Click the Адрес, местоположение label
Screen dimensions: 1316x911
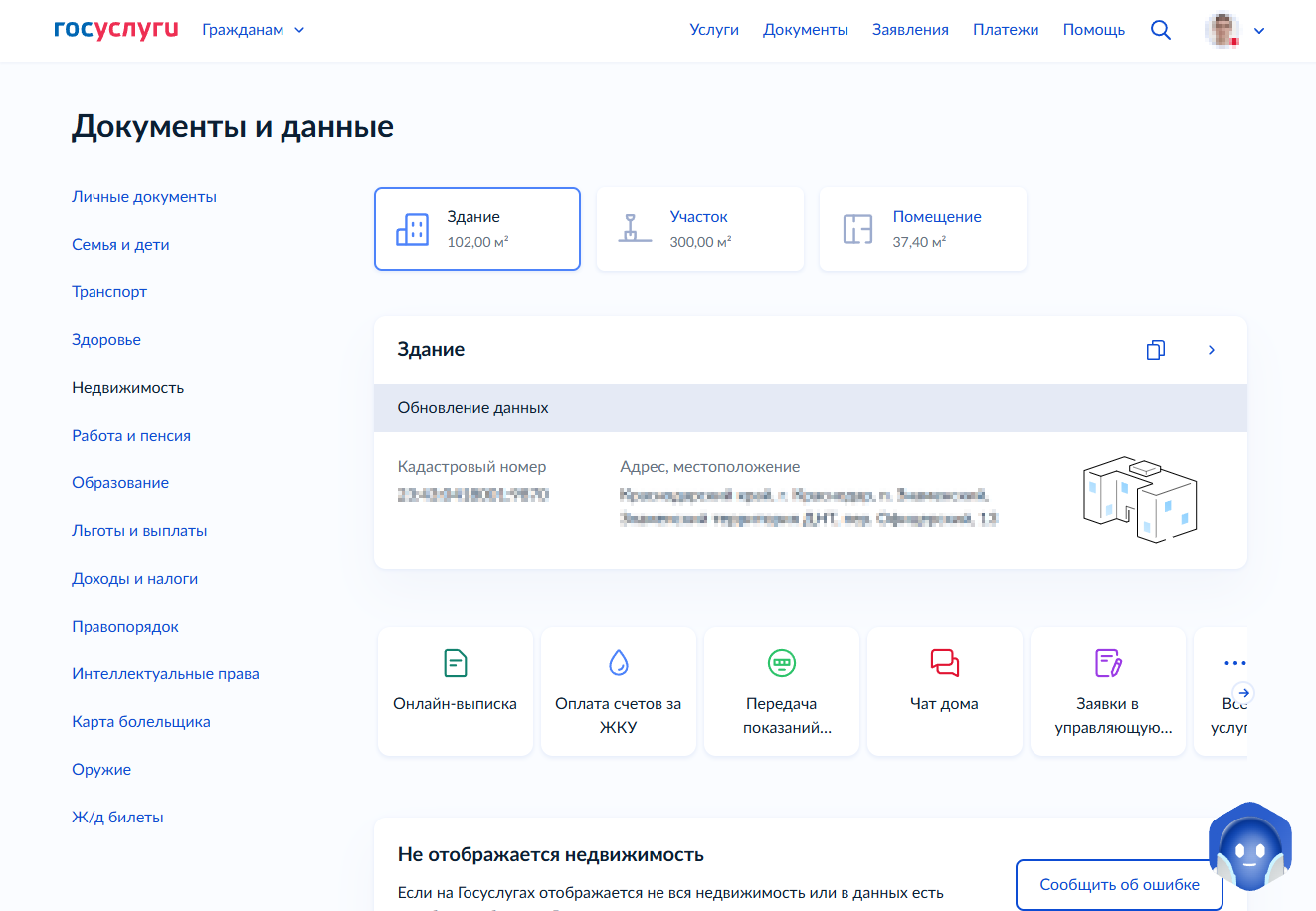pyautogui.click(x=709, y=467)
